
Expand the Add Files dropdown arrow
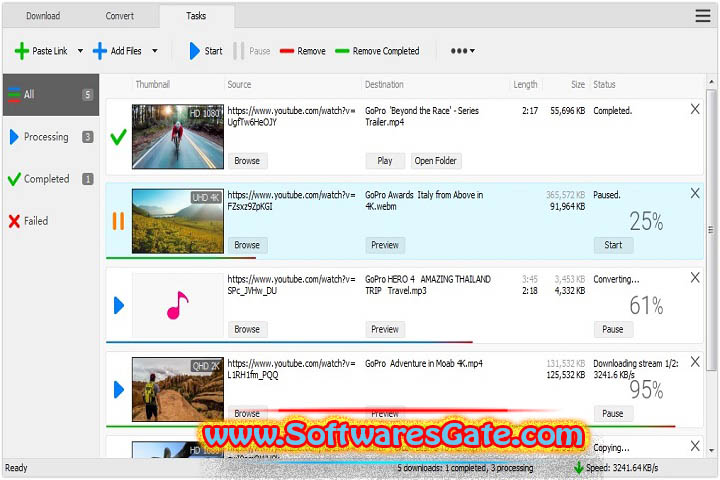tap(155, 51)
